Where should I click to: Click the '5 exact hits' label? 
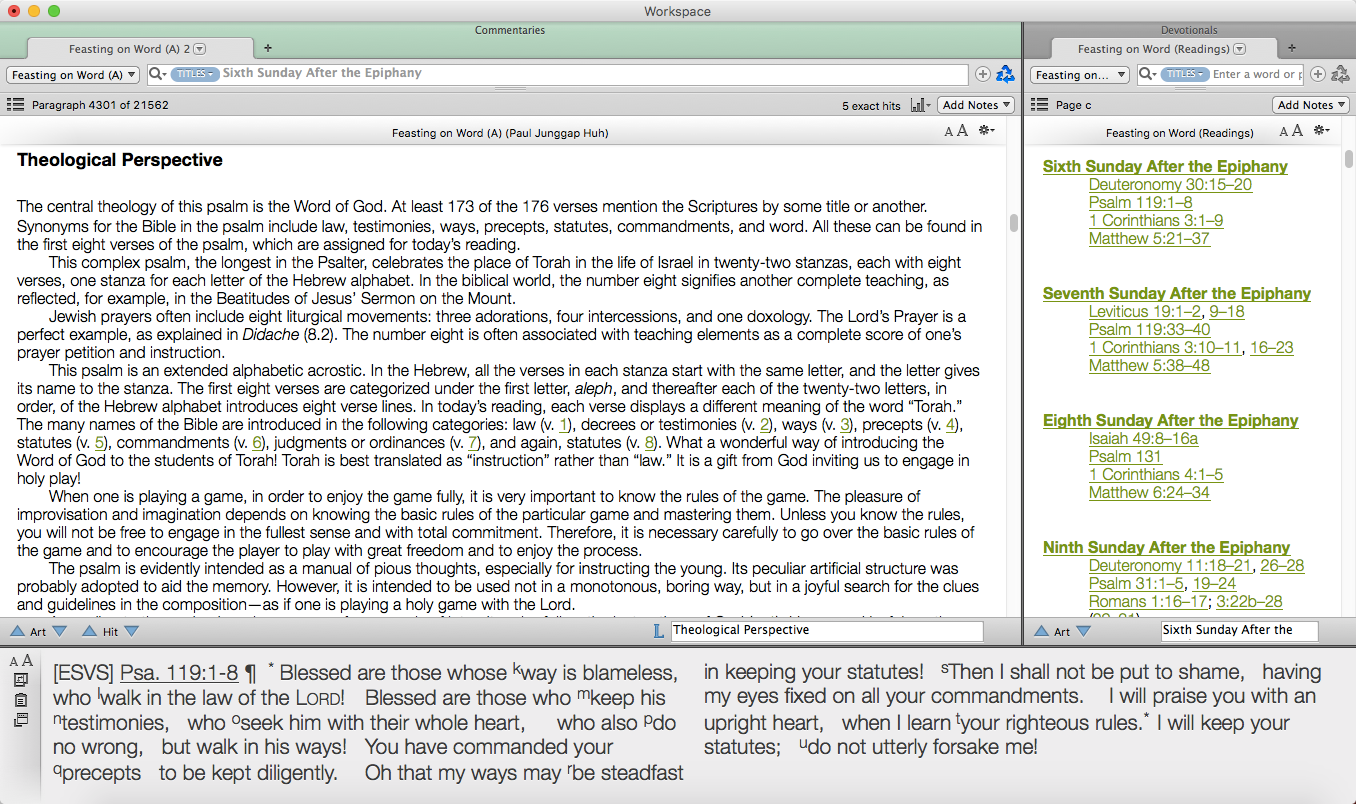pyautogui.click(x=871, y=106)
